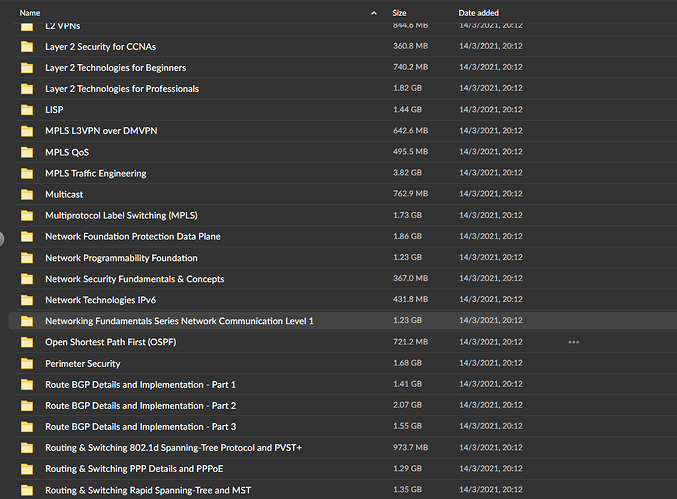Screen dimensions: 677x499
Task: Select 'Routing & Switching 802.1d Spanning-Tree Protocol and PVST+'
Action: 174,448
